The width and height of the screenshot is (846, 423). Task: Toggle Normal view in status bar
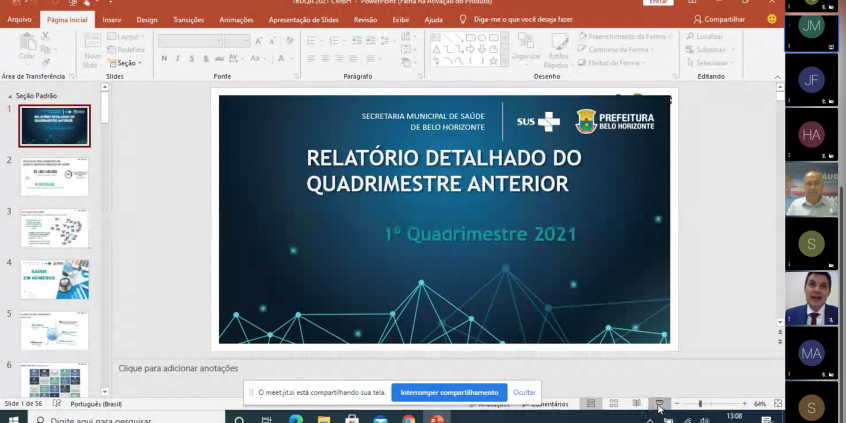click(x=591, y=404)
